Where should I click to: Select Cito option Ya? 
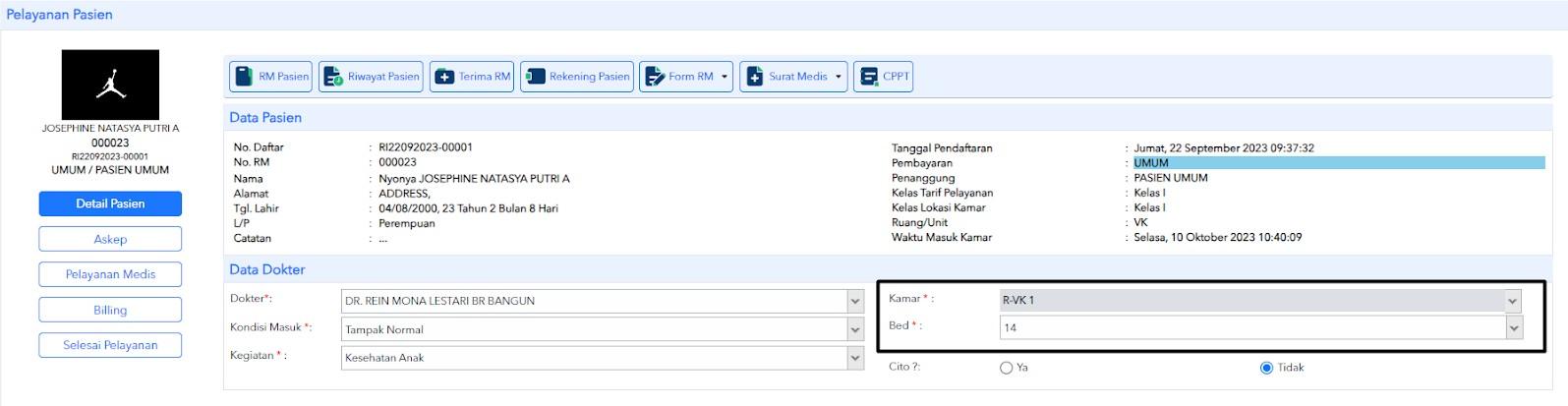[x=1006, y=368]
